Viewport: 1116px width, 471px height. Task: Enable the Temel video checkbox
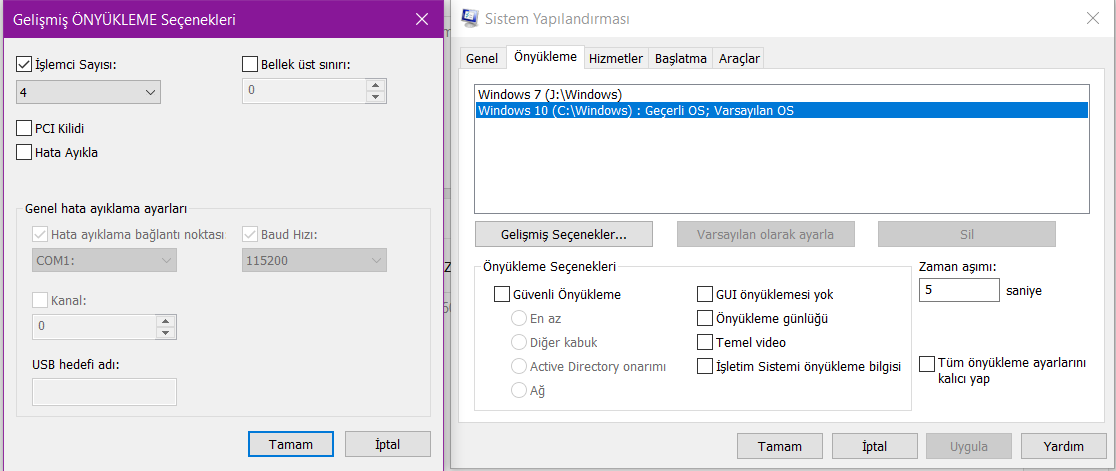point(704,343)
